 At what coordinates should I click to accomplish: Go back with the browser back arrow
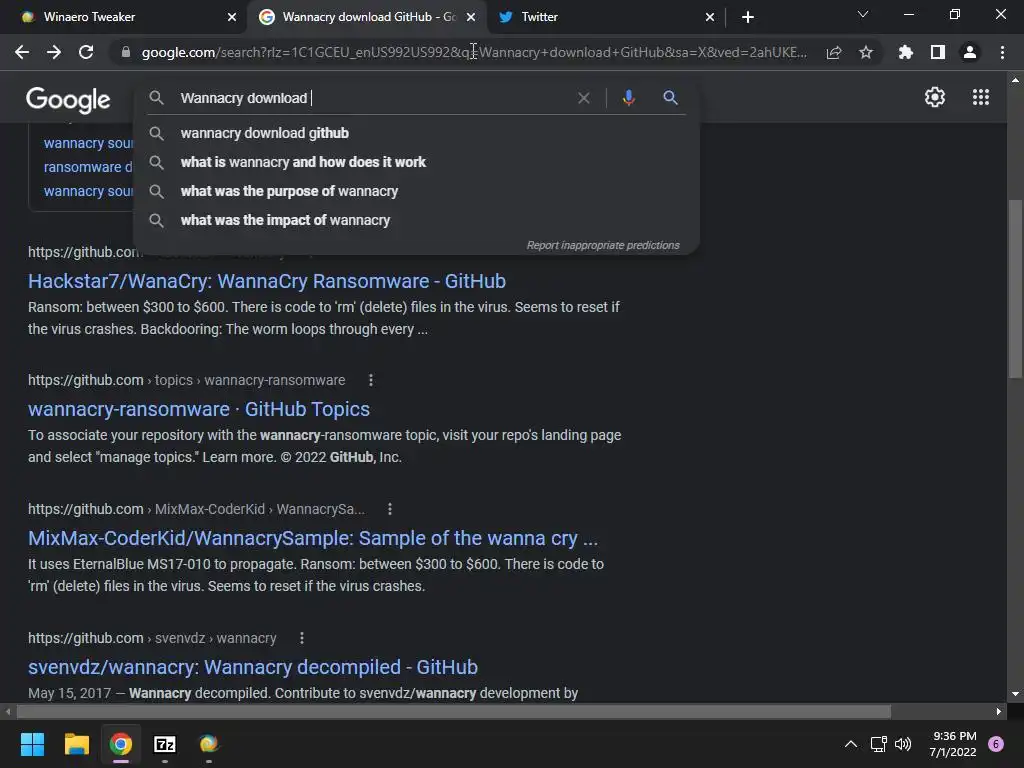point(22,52)
